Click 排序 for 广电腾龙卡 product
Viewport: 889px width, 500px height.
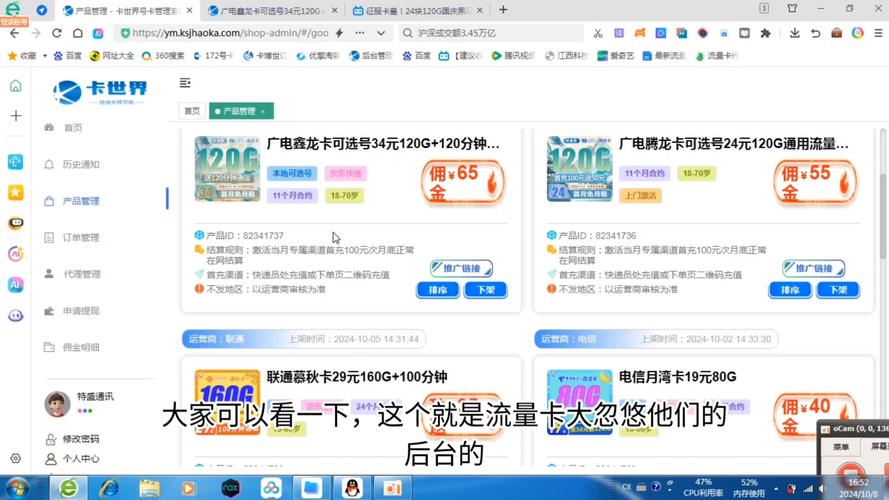coord(790,290)
